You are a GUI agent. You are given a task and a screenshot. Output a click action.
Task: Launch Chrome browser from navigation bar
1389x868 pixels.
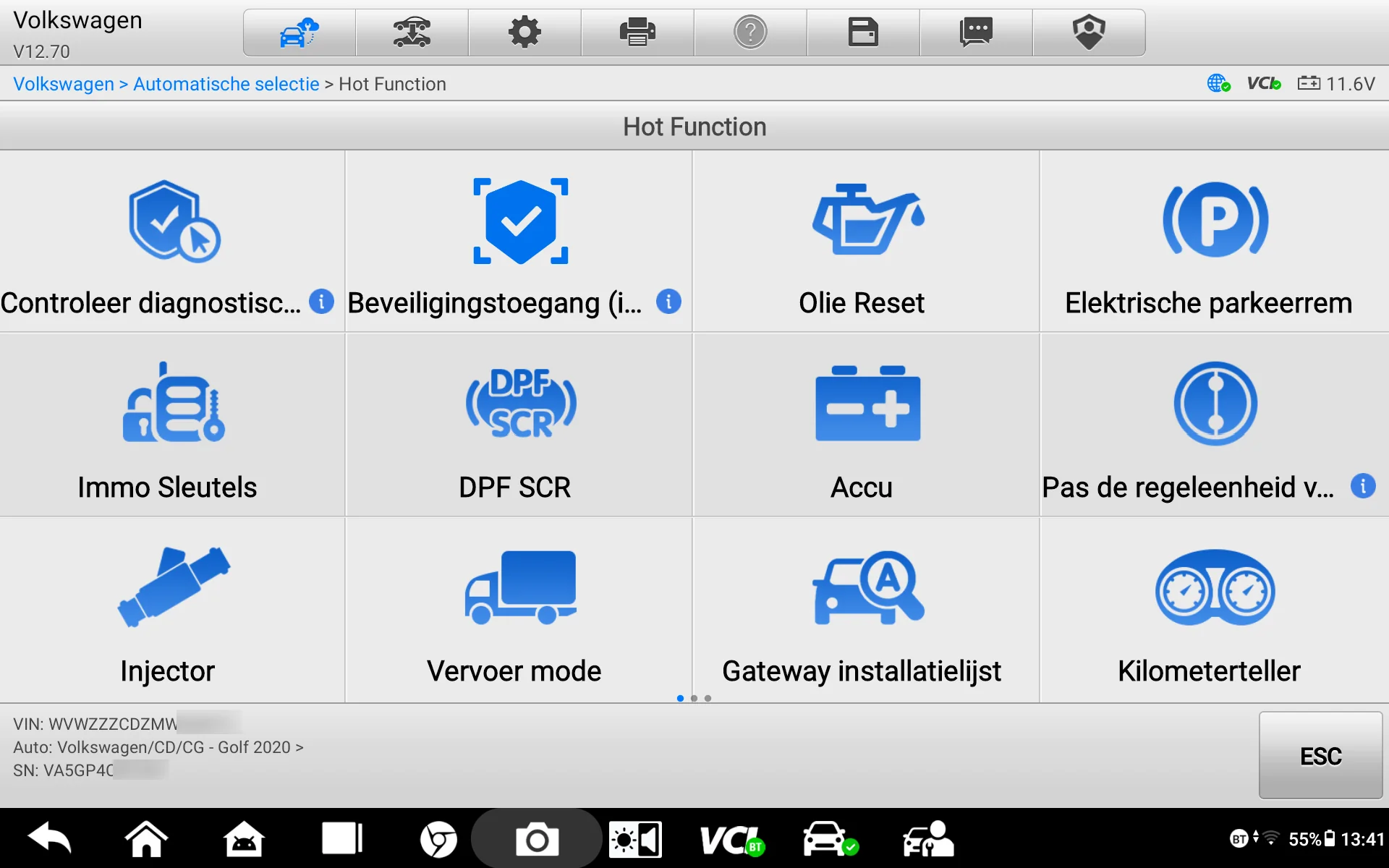[438, 839]
